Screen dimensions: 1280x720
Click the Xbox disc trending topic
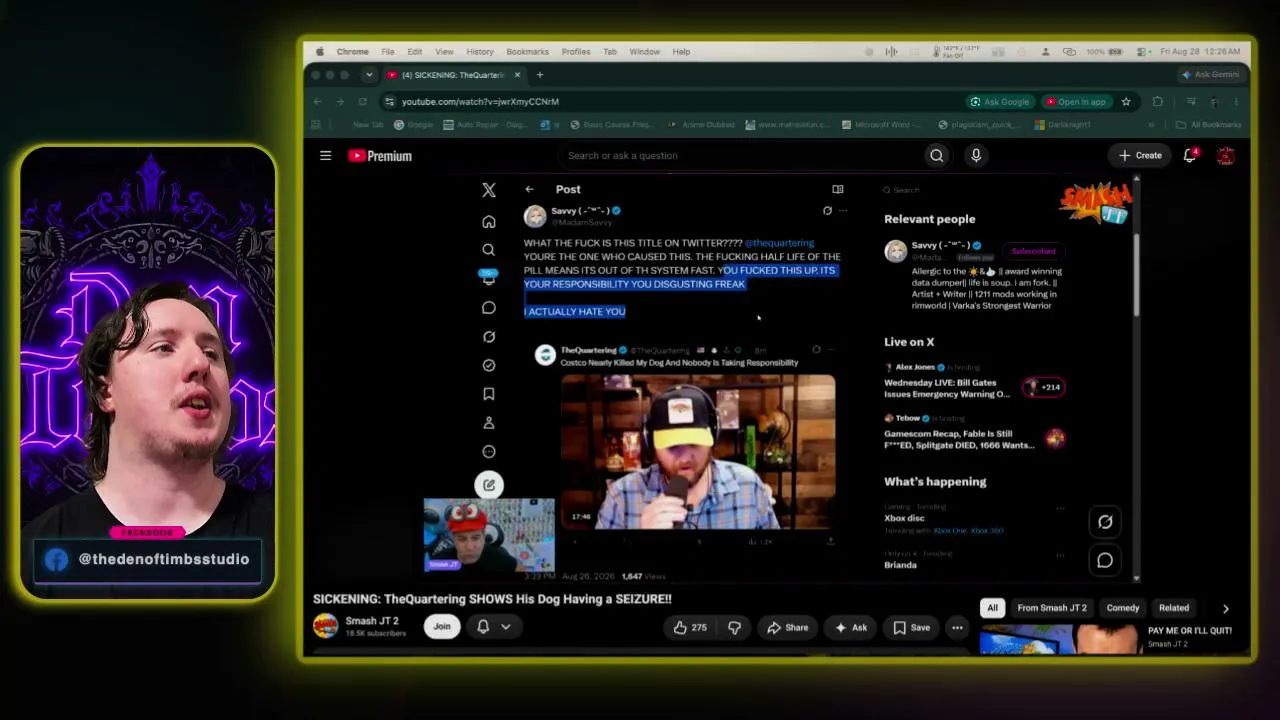904,518
